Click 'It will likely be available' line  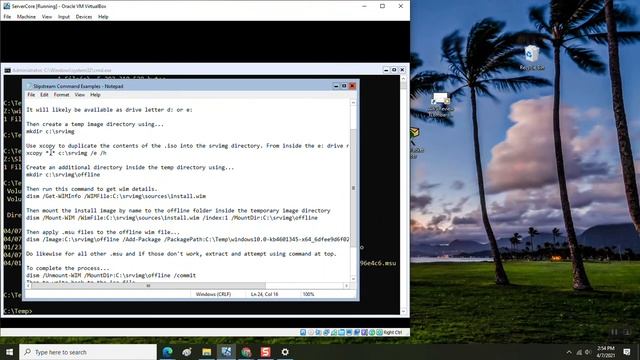point(109,110)
